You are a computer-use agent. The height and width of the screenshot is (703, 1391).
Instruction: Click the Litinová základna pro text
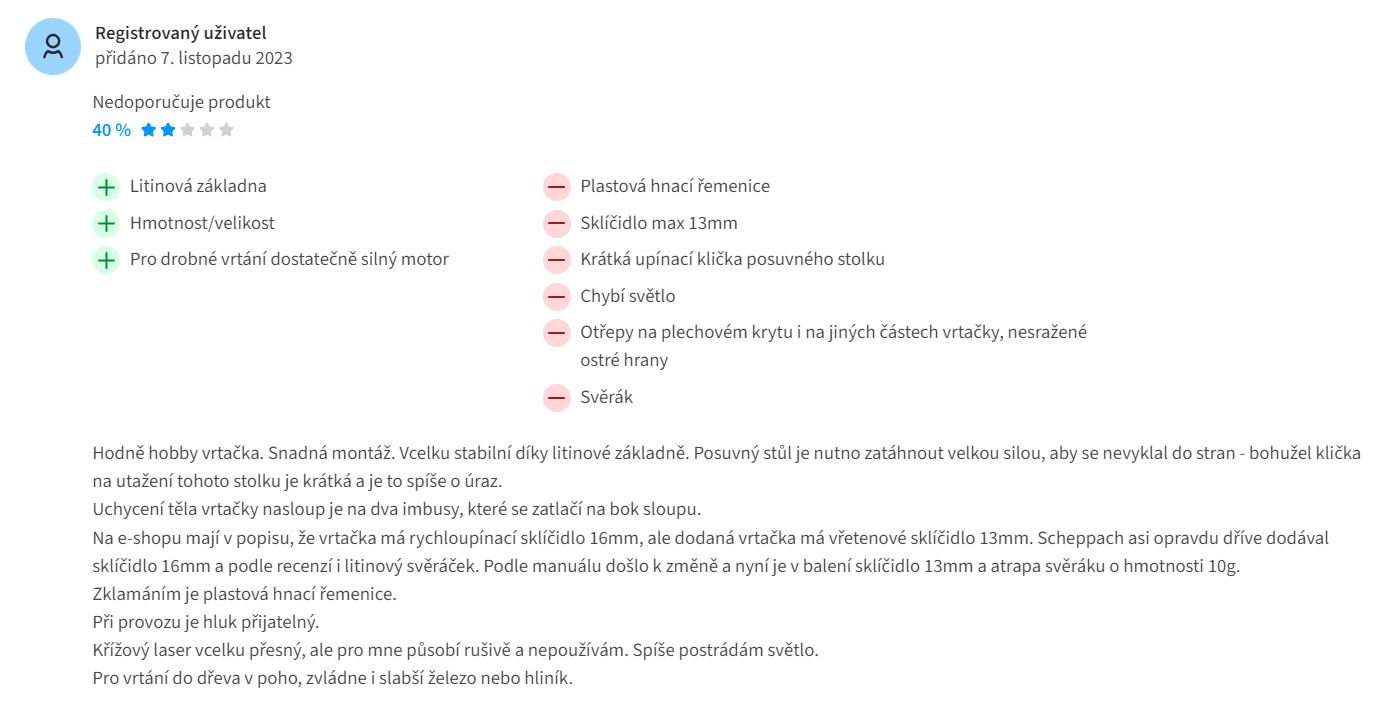pos(198,187)
